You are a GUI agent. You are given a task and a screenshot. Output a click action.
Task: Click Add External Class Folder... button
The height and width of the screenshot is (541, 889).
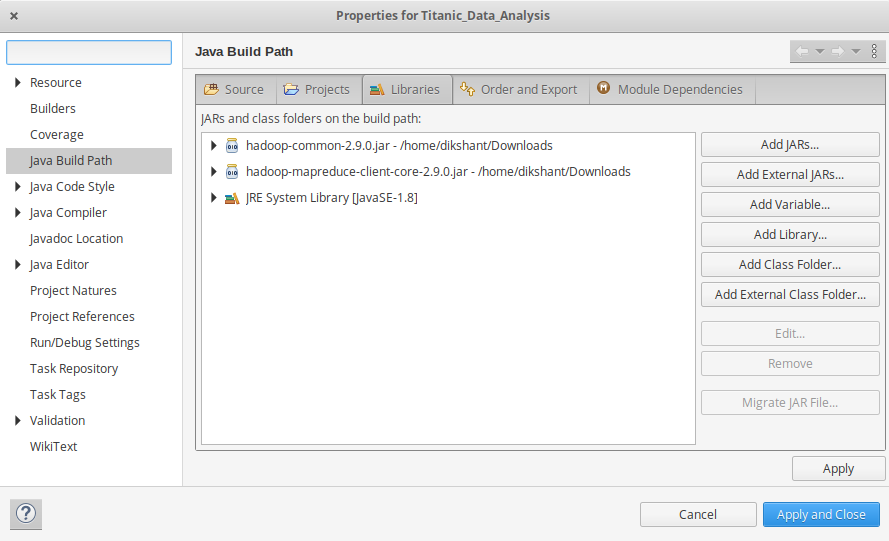(x=790, y=295)
